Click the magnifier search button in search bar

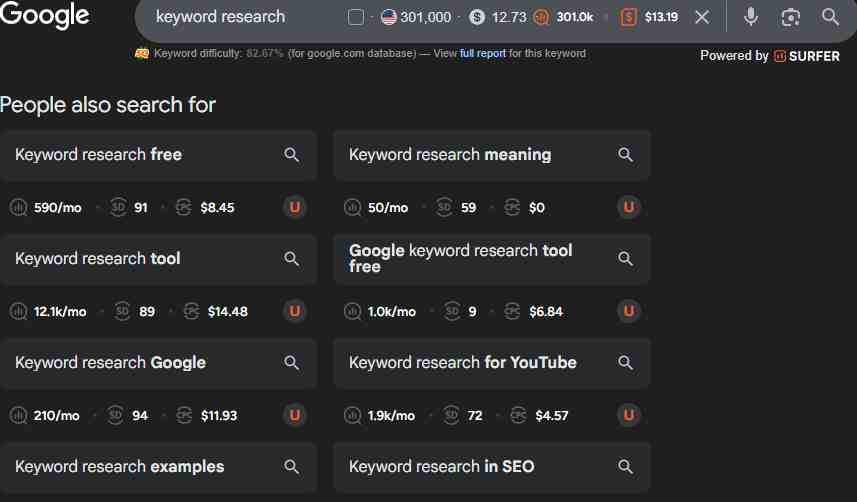pyautogui.click(x=830, y=17)
